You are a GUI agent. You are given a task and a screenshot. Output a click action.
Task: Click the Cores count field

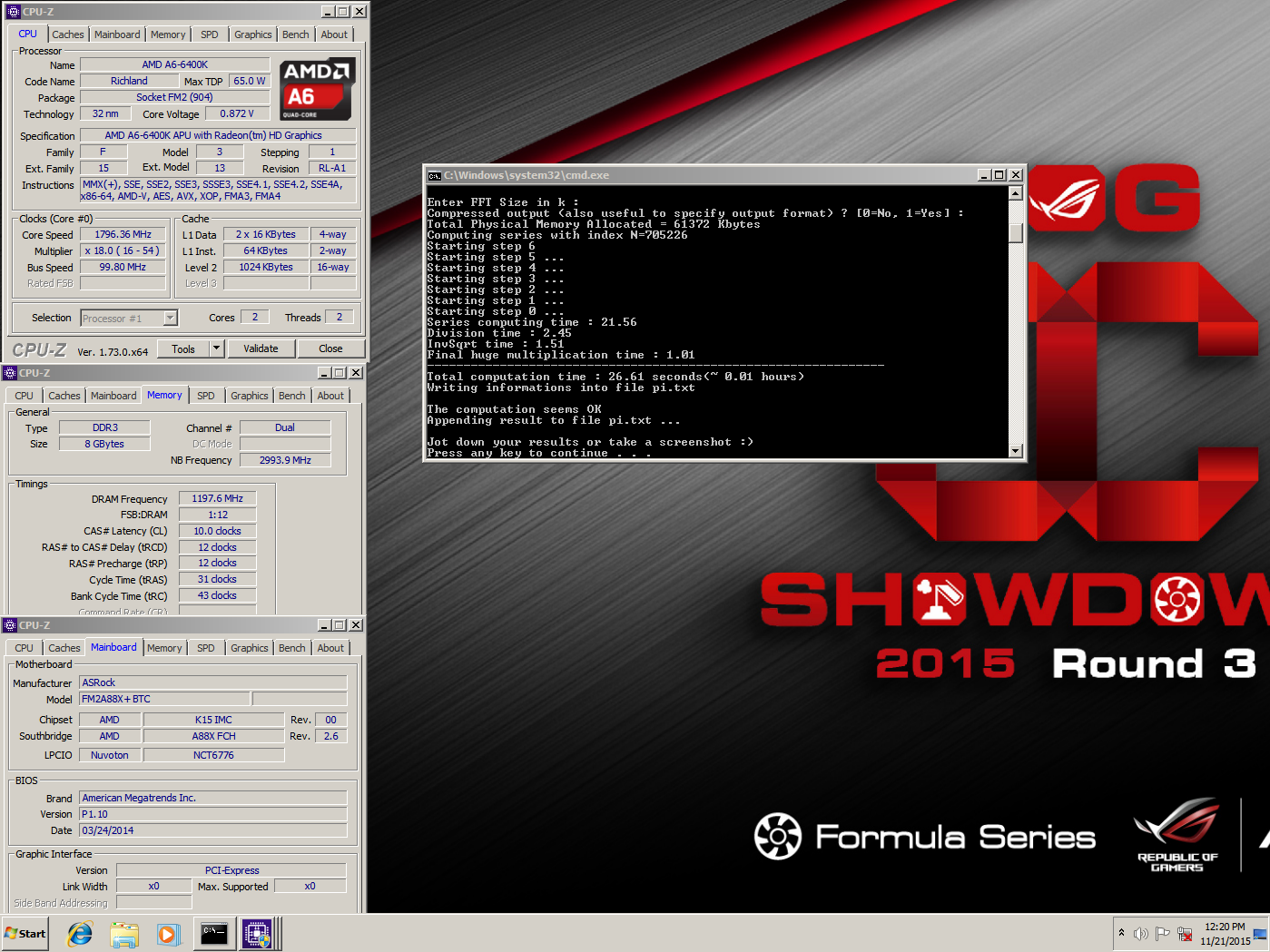(x=255, y=317)
